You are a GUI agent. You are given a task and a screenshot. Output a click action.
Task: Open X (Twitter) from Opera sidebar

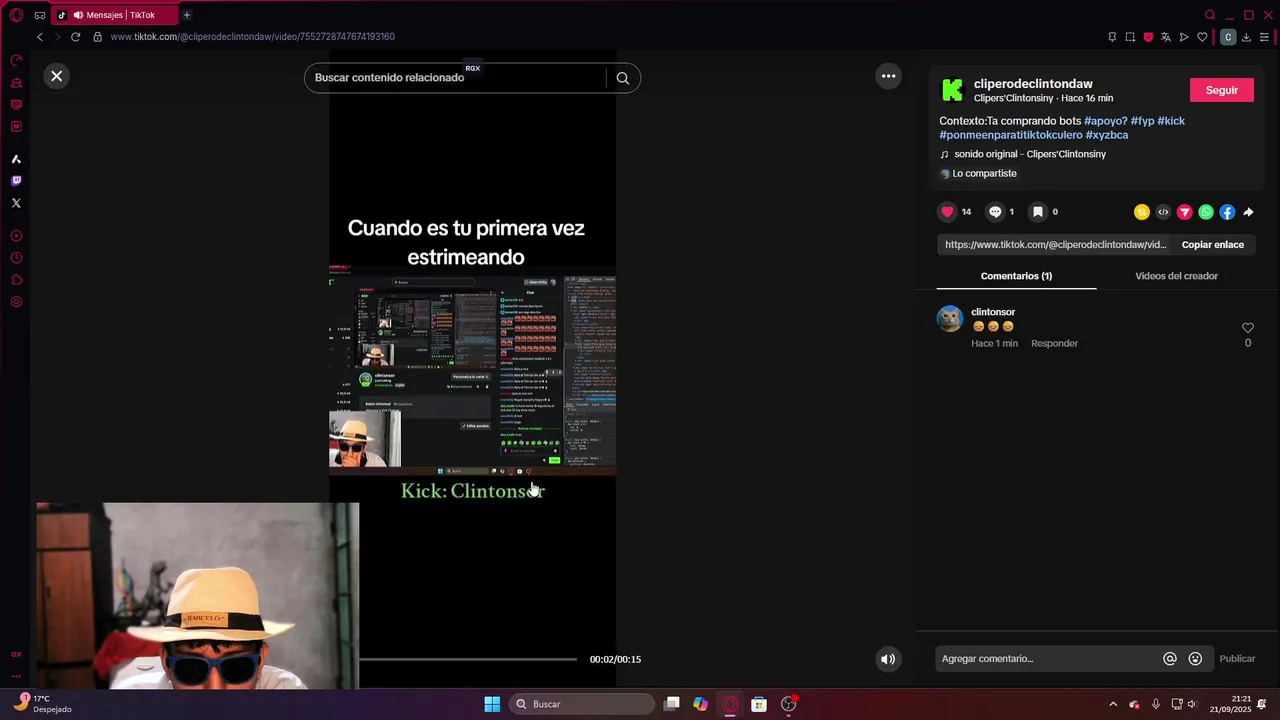pos(16,203)
